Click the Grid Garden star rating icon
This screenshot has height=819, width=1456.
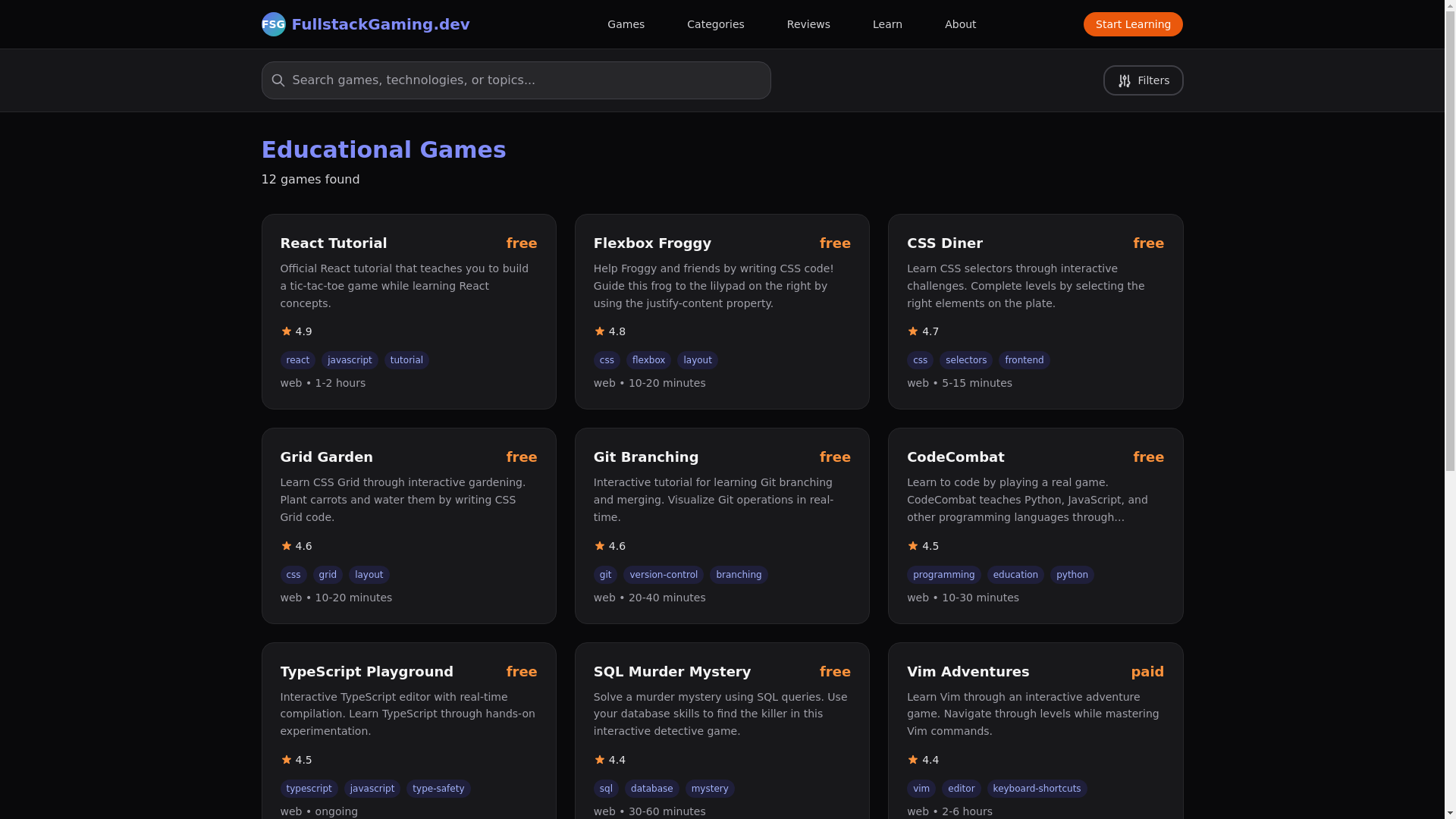pos(286,545)
